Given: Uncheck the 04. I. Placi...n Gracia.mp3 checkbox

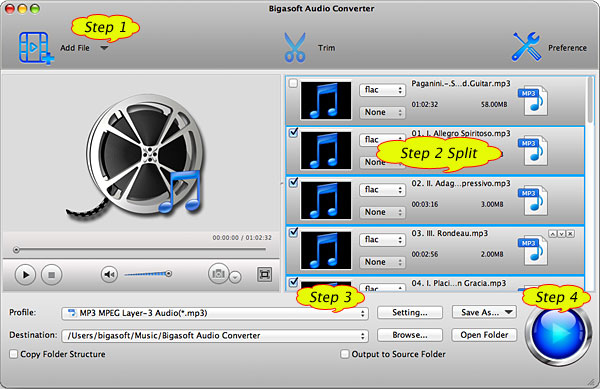Looking at the screenshot, I should (293, 282).
